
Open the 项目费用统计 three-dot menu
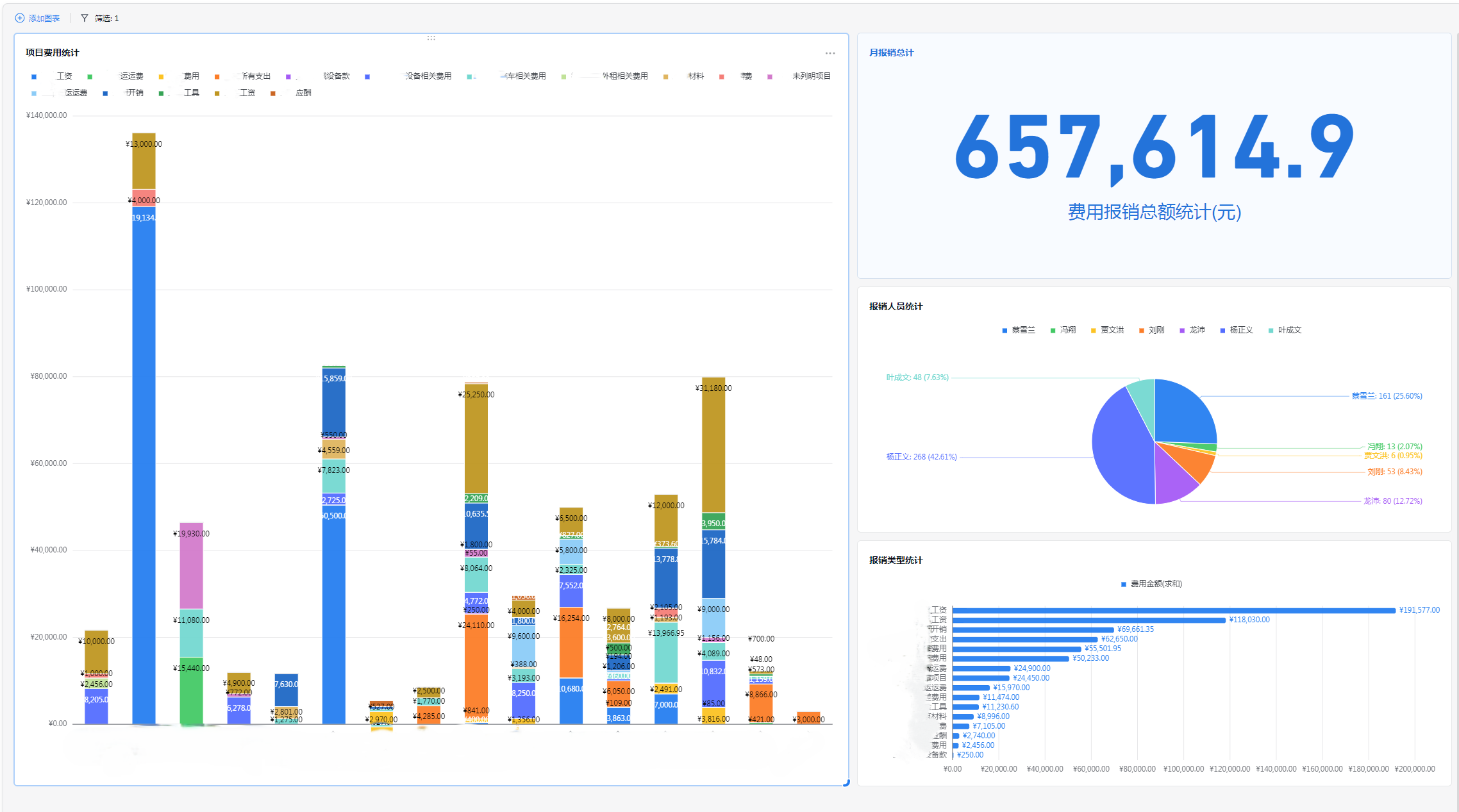pos(830,53)
